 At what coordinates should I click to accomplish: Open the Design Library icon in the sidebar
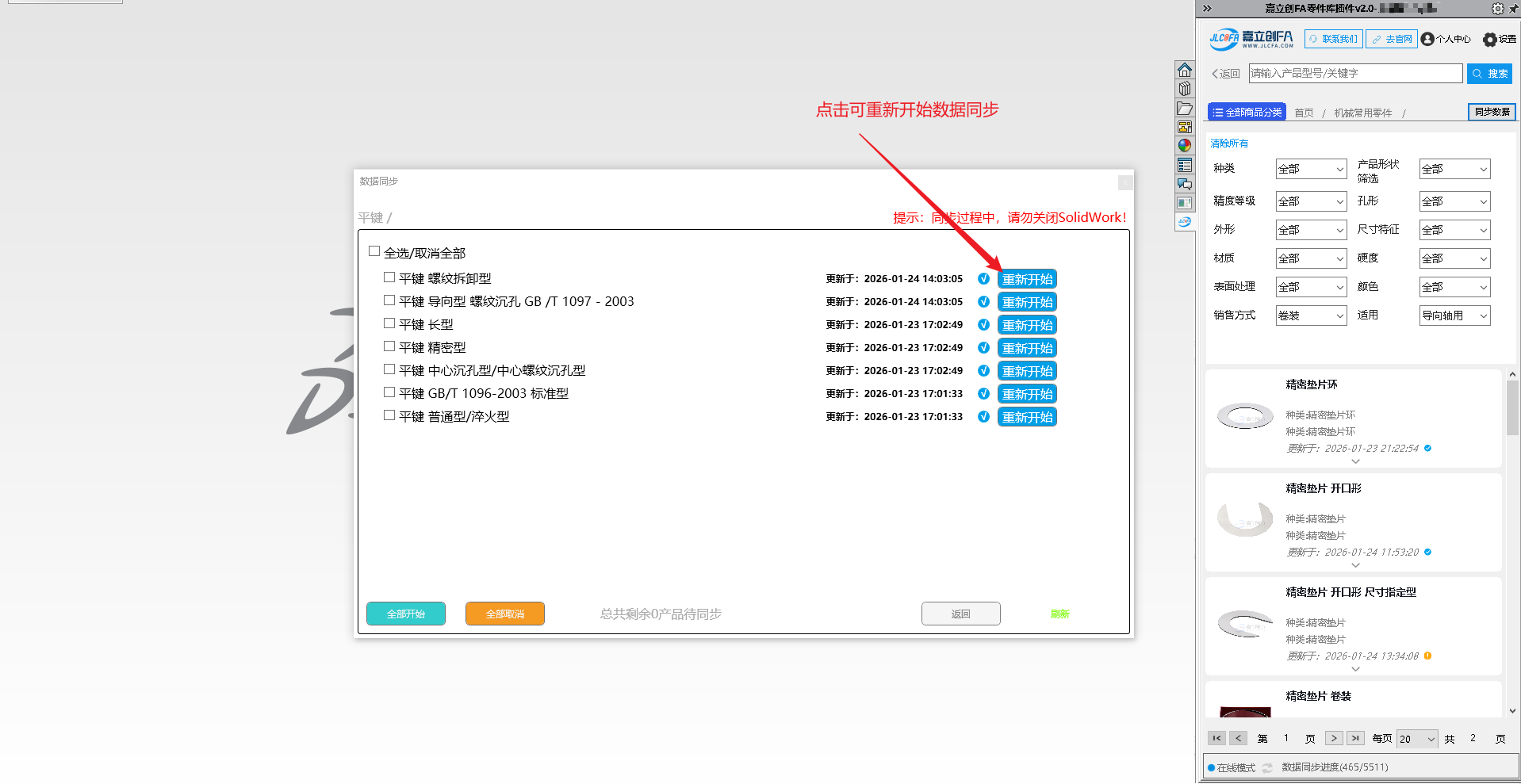[1184, 89]
